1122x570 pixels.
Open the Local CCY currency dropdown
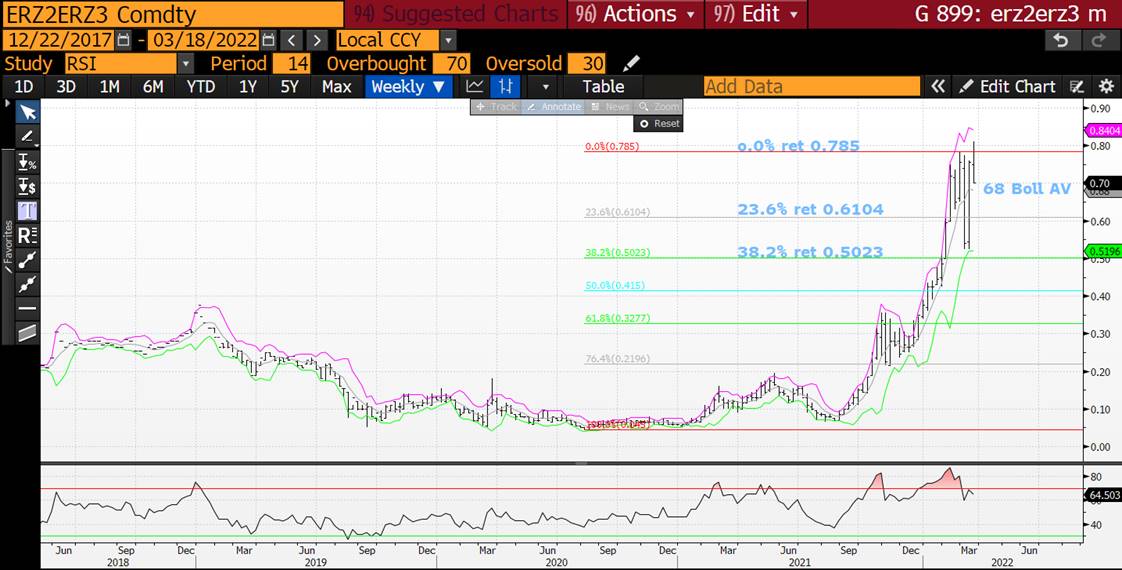(x=448, y=40)
